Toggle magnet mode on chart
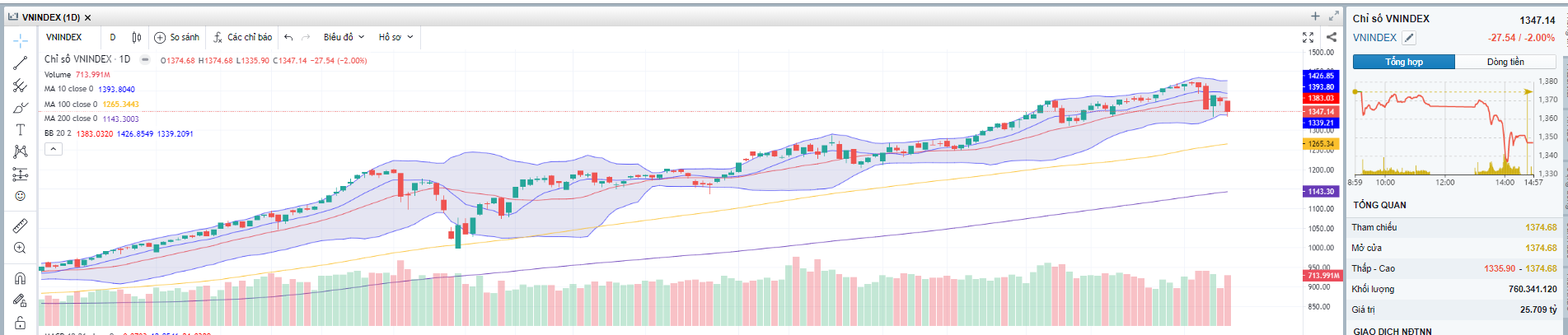The image size is (1568, 335). [21, 278]
